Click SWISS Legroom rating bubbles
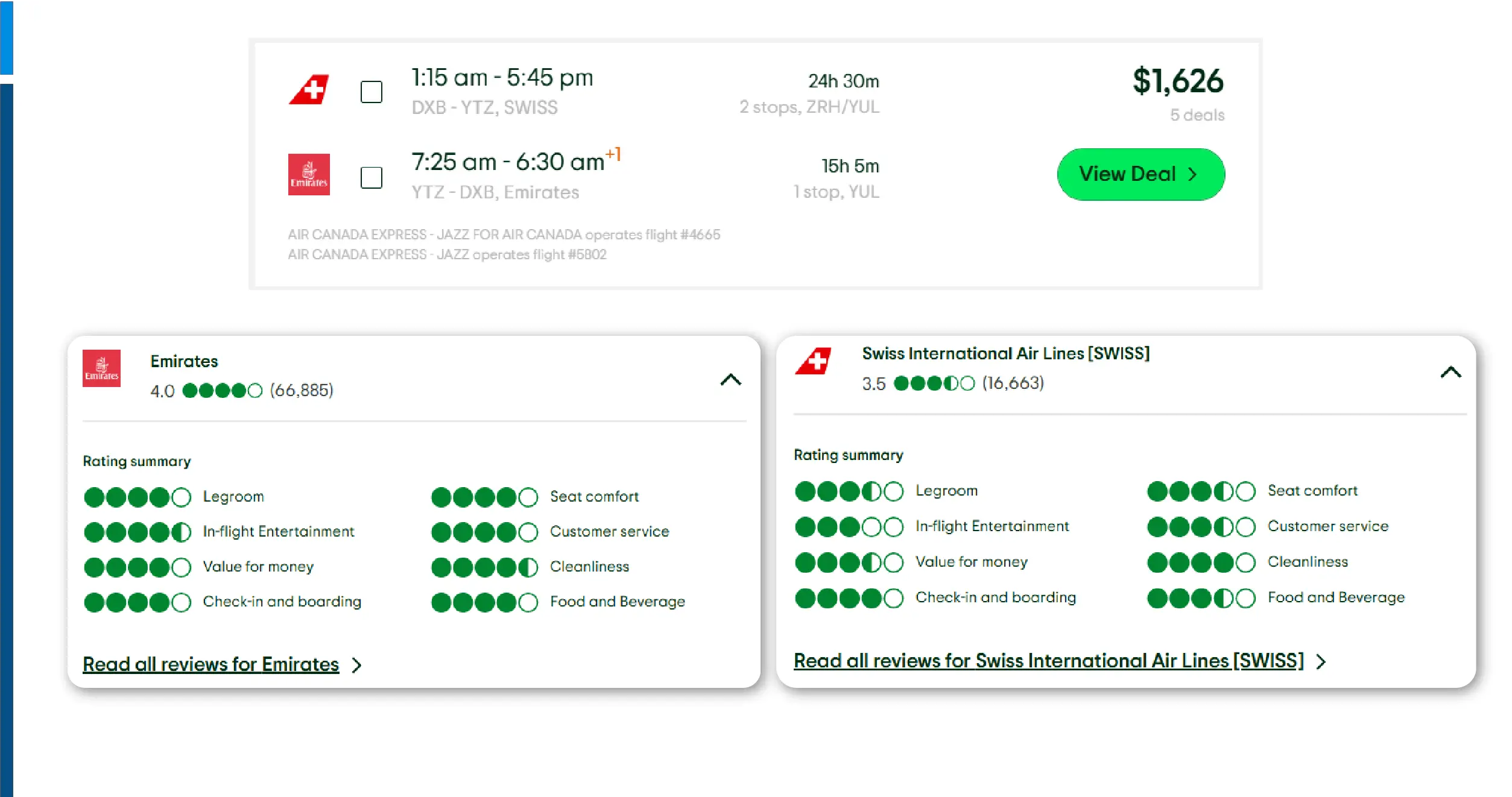1512x797 pixels. 849,491
